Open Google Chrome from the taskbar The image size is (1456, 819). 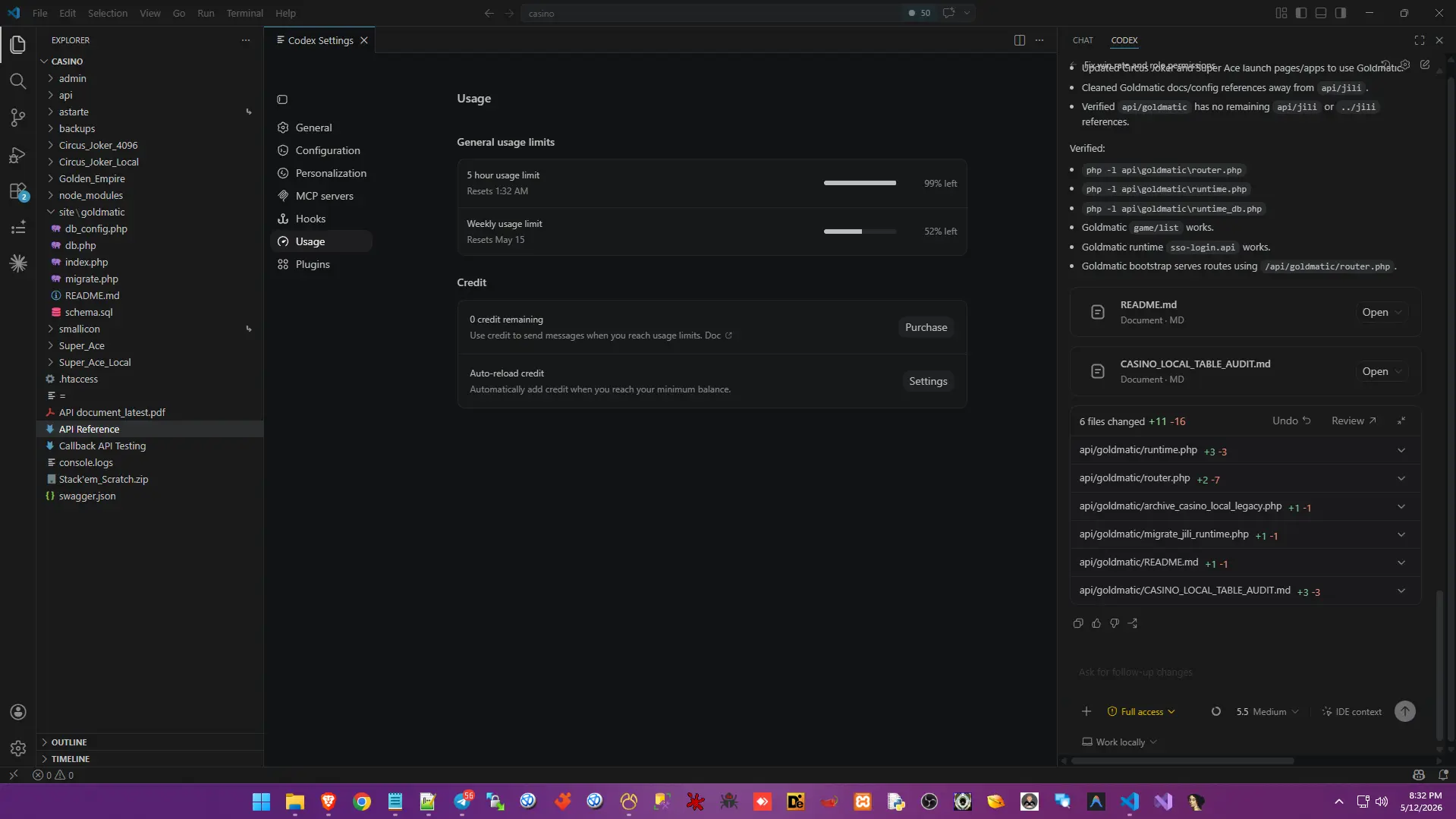361,802
